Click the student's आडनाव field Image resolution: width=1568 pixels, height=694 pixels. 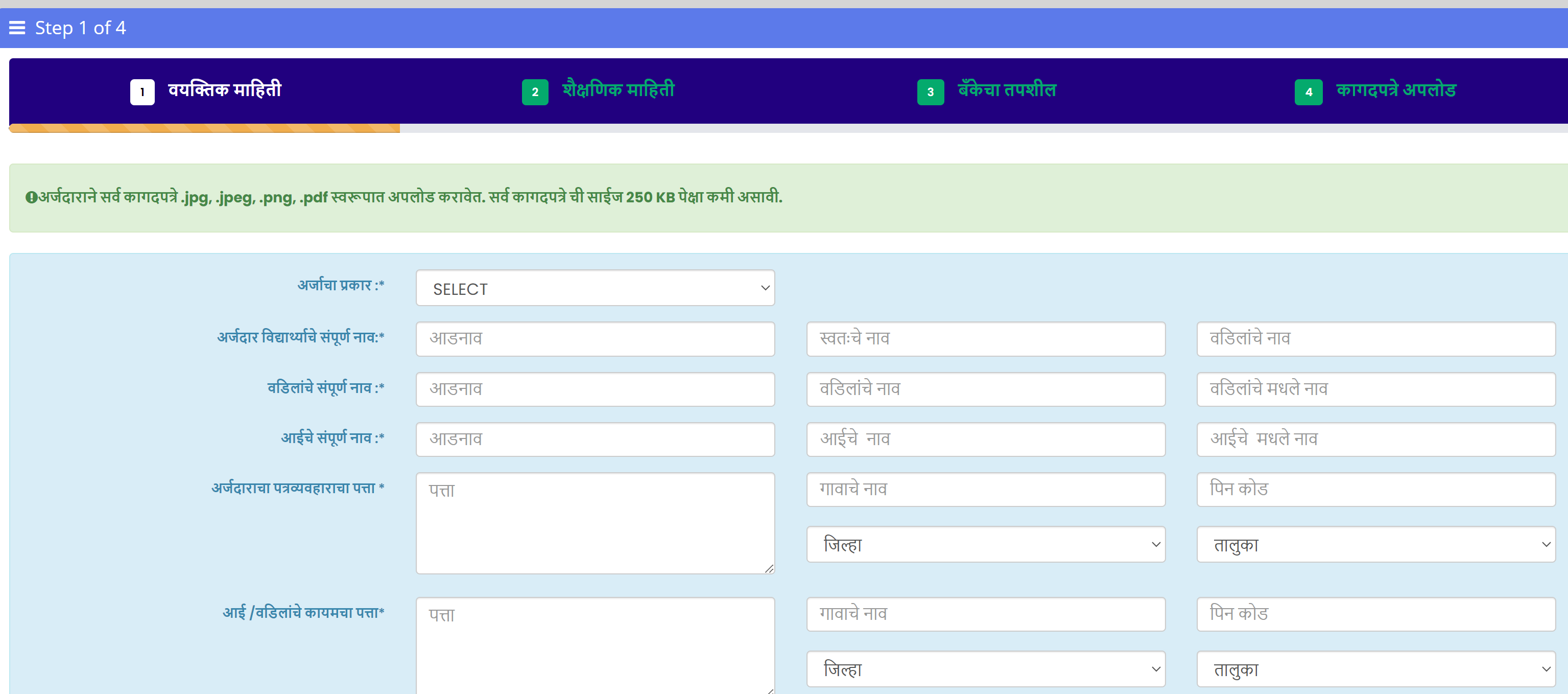pyautogui.click(x=596, y=339)
